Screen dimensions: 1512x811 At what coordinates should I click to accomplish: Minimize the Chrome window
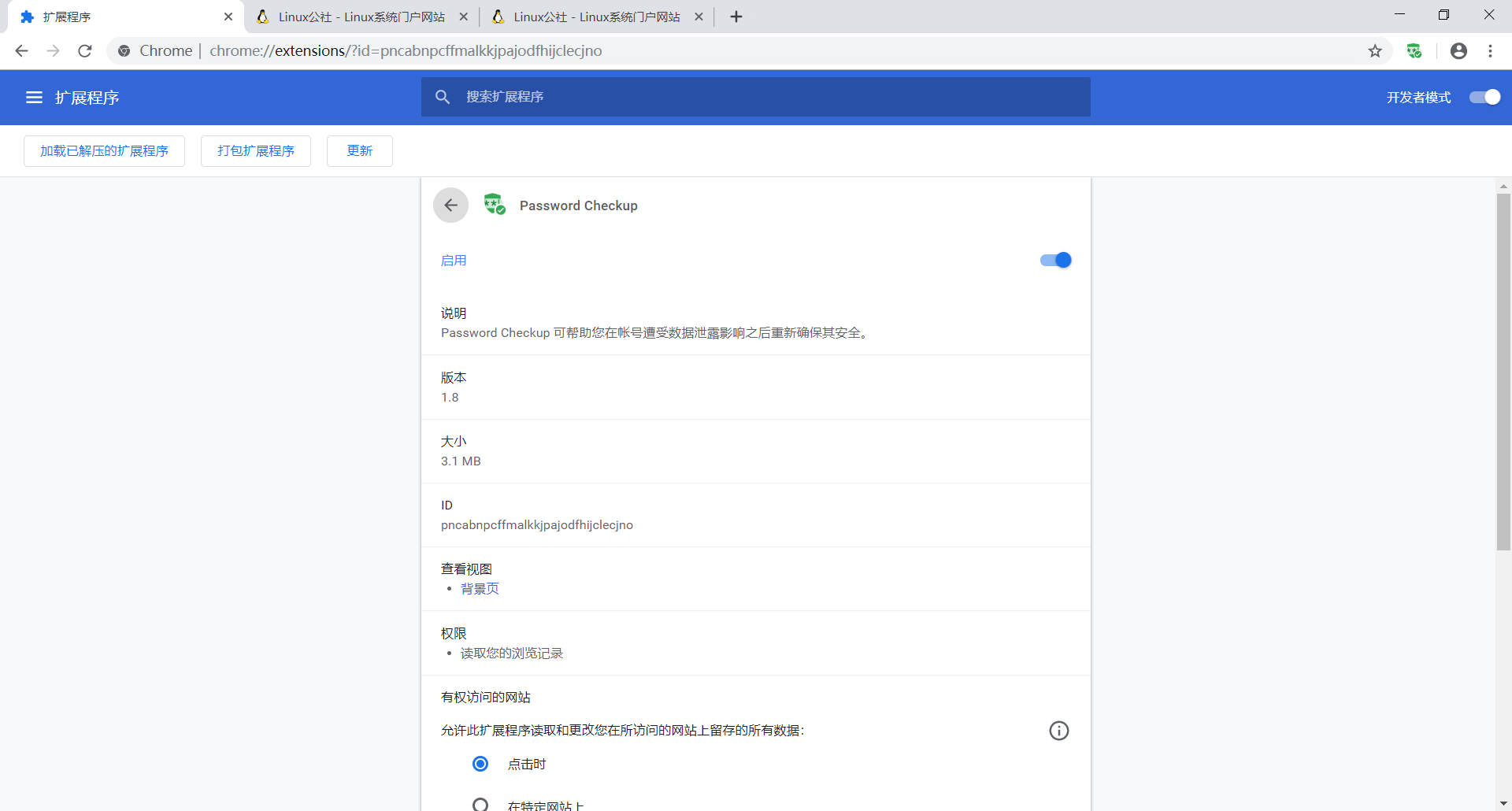[1399, 15]
